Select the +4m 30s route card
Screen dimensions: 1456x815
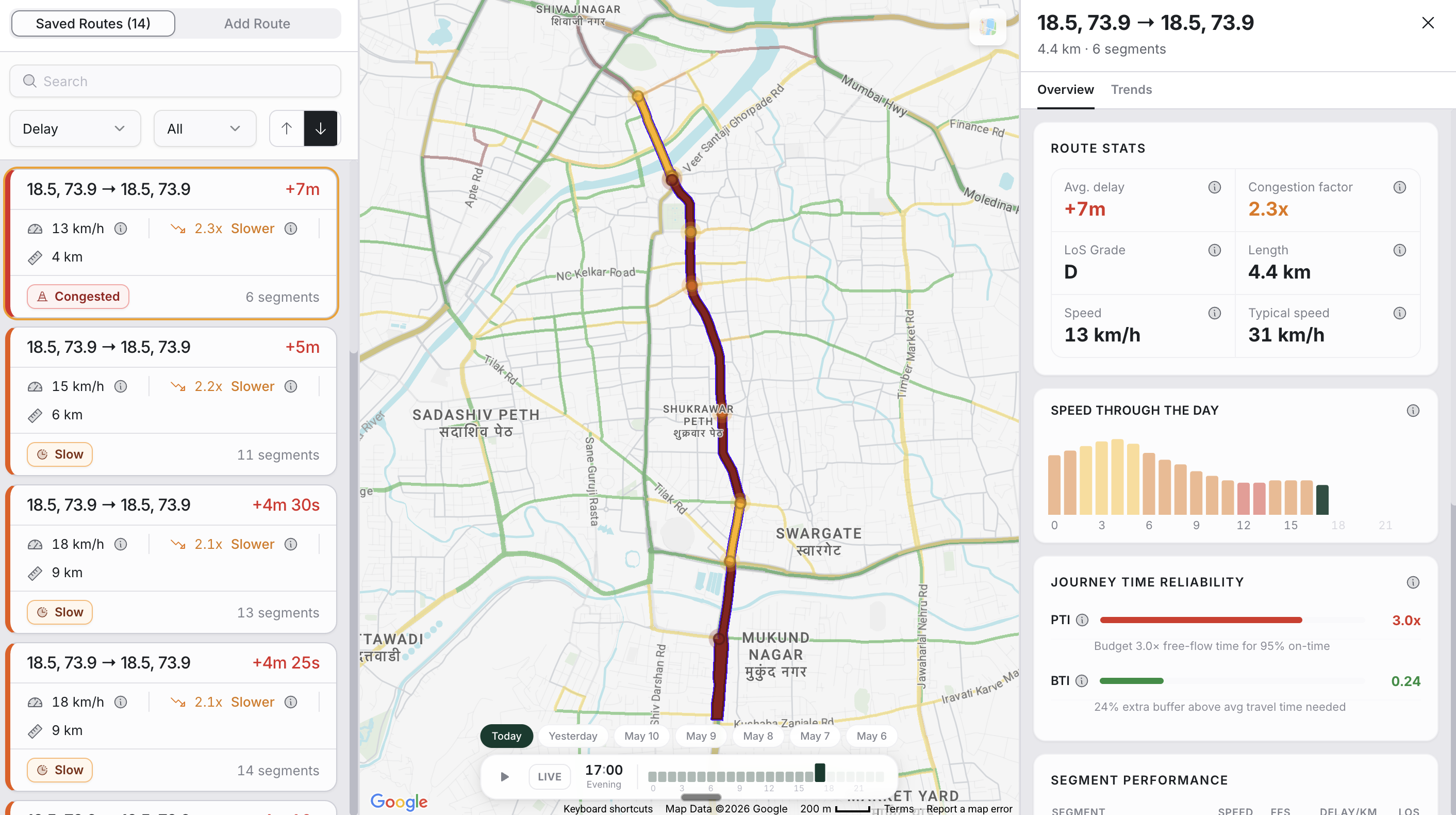pos(171,559)
